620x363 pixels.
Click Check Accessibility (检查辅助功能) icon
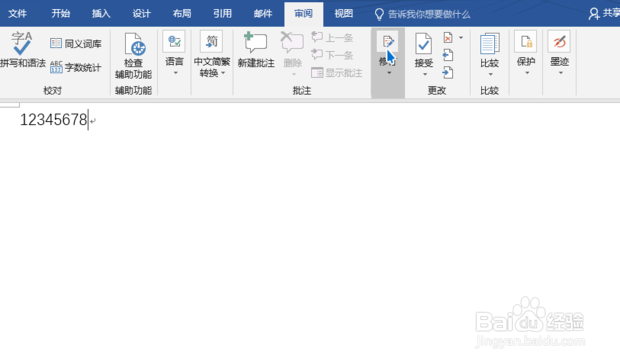point(134,43)
